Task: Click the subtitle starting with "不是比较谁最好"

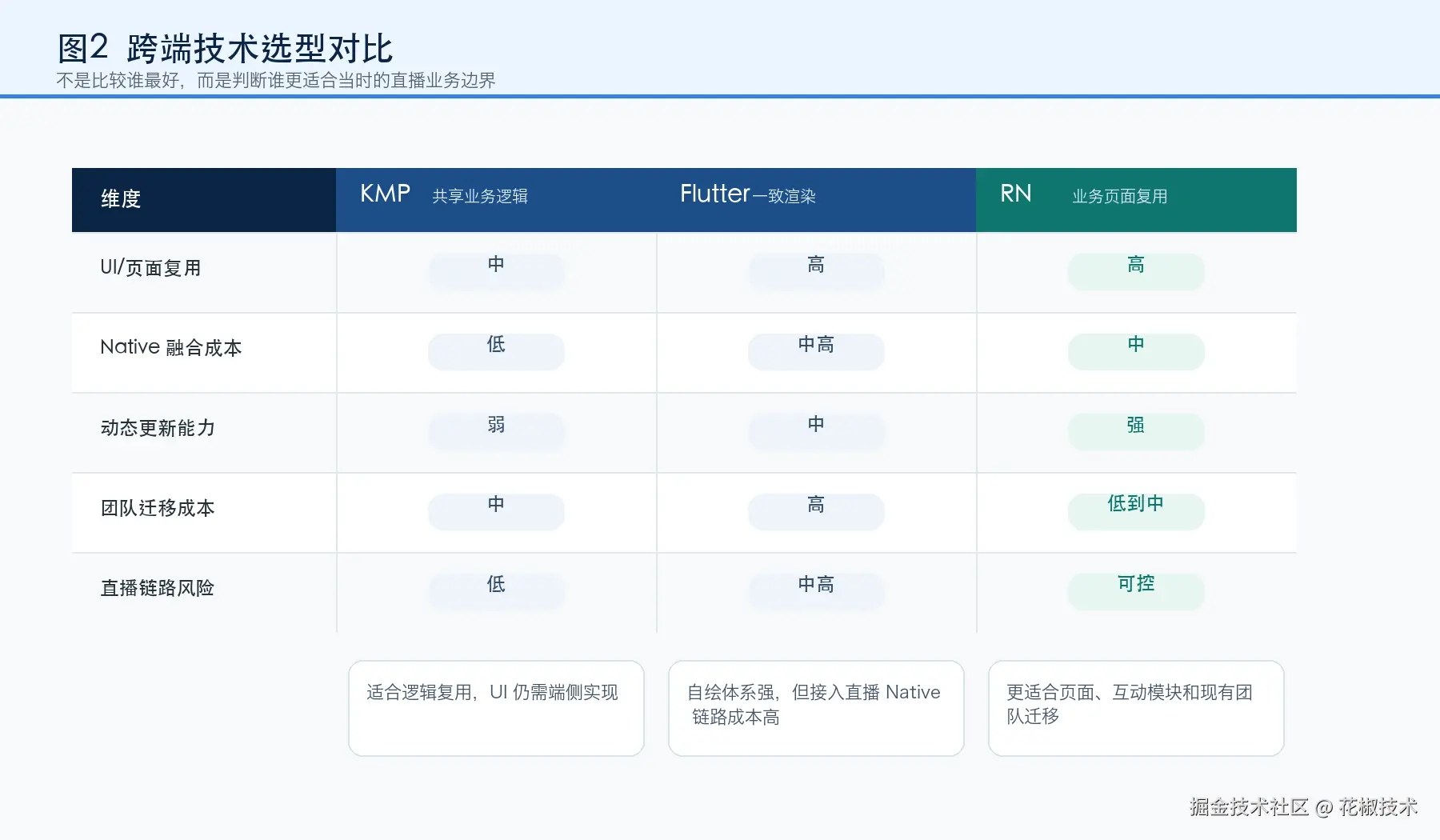Action: pyautogui.click(x=276, y=80)
